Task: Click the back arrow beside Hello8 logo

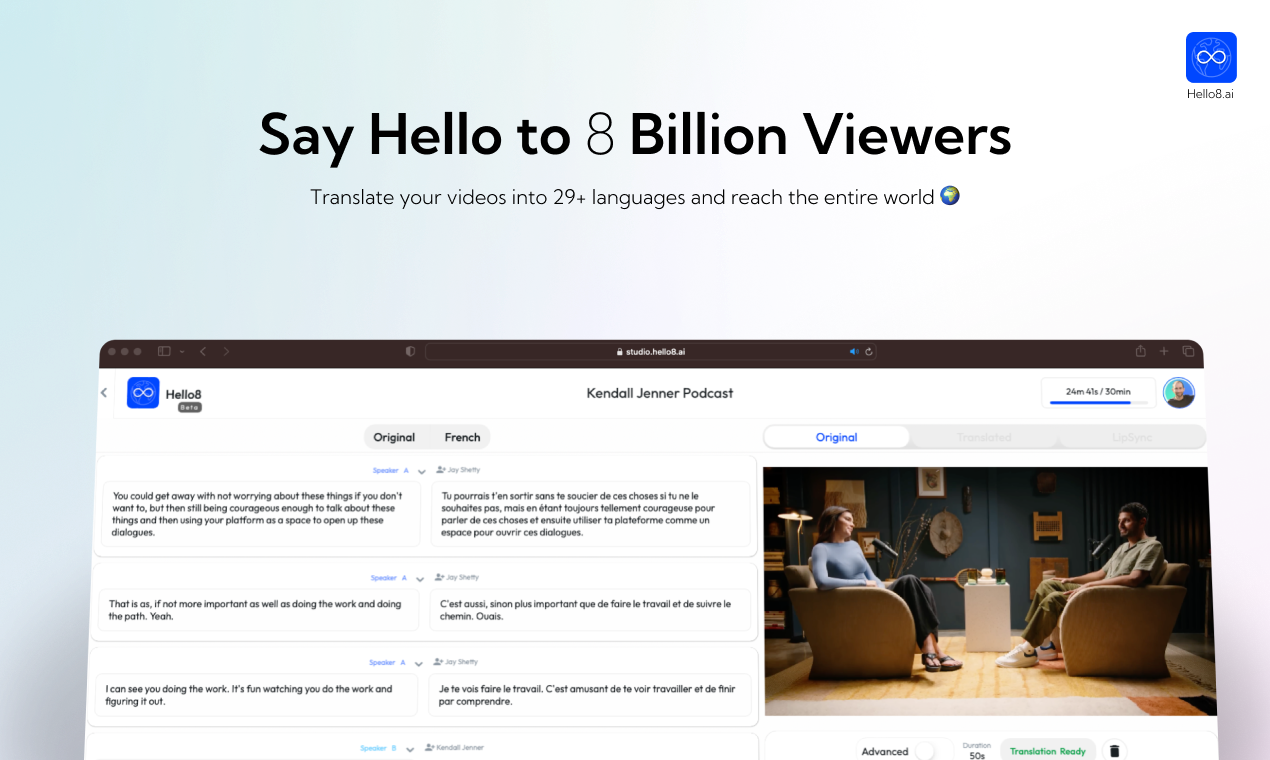Action: [x=104, y=393]
